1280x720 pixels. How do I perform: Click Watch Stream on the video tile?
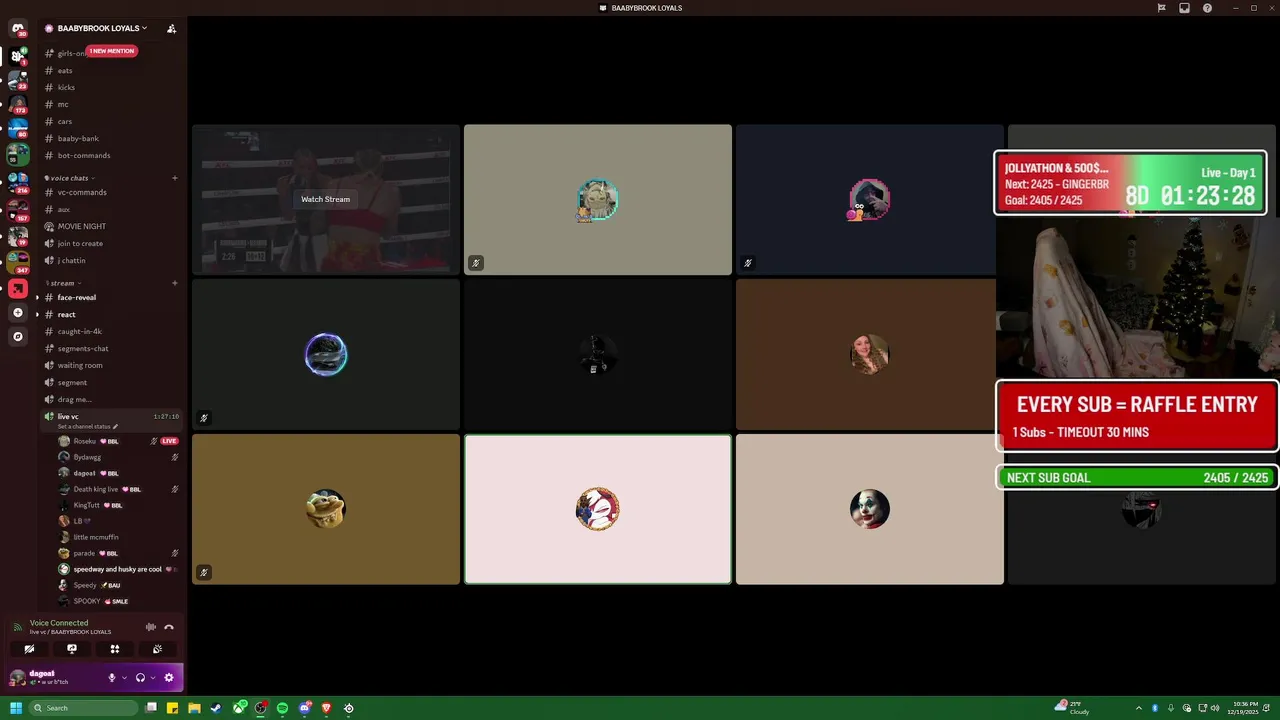pyautogui.click(x=325, y=199)
